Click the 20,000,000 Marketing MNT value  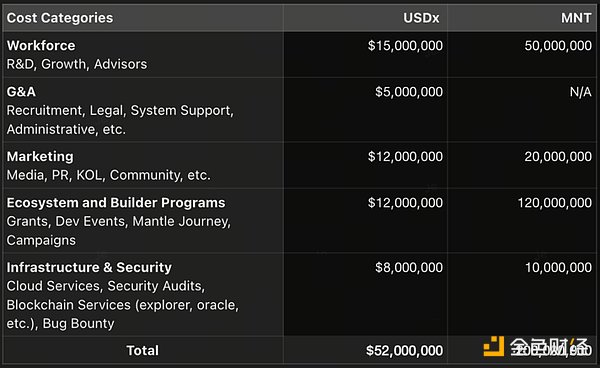(558, 156)
